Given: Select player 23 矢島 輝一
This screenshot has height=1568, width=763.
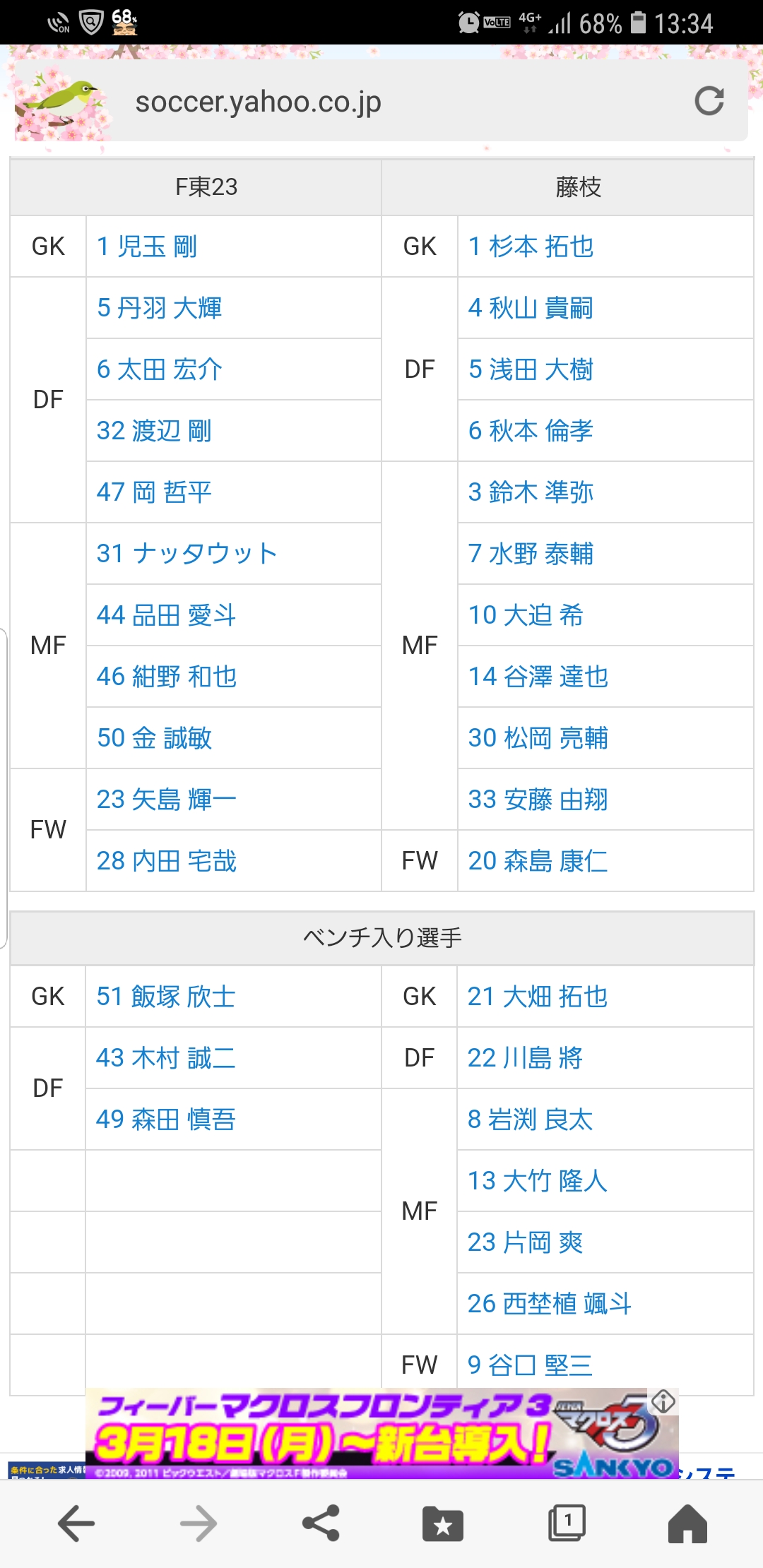Looking at the screenshot, I should [x=167, y=800].
